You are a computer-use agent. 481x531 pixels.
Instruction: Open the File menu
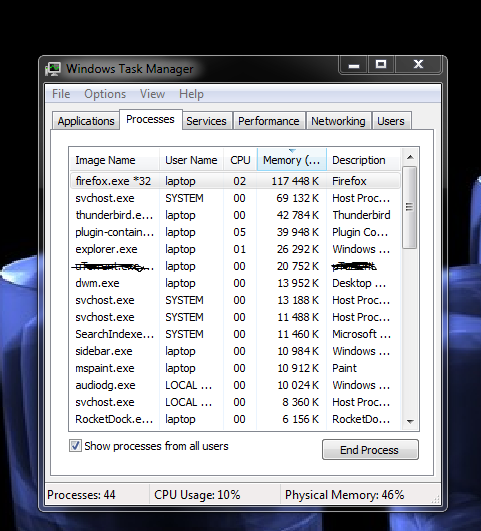pyautogui.click(x=61, y=94)
